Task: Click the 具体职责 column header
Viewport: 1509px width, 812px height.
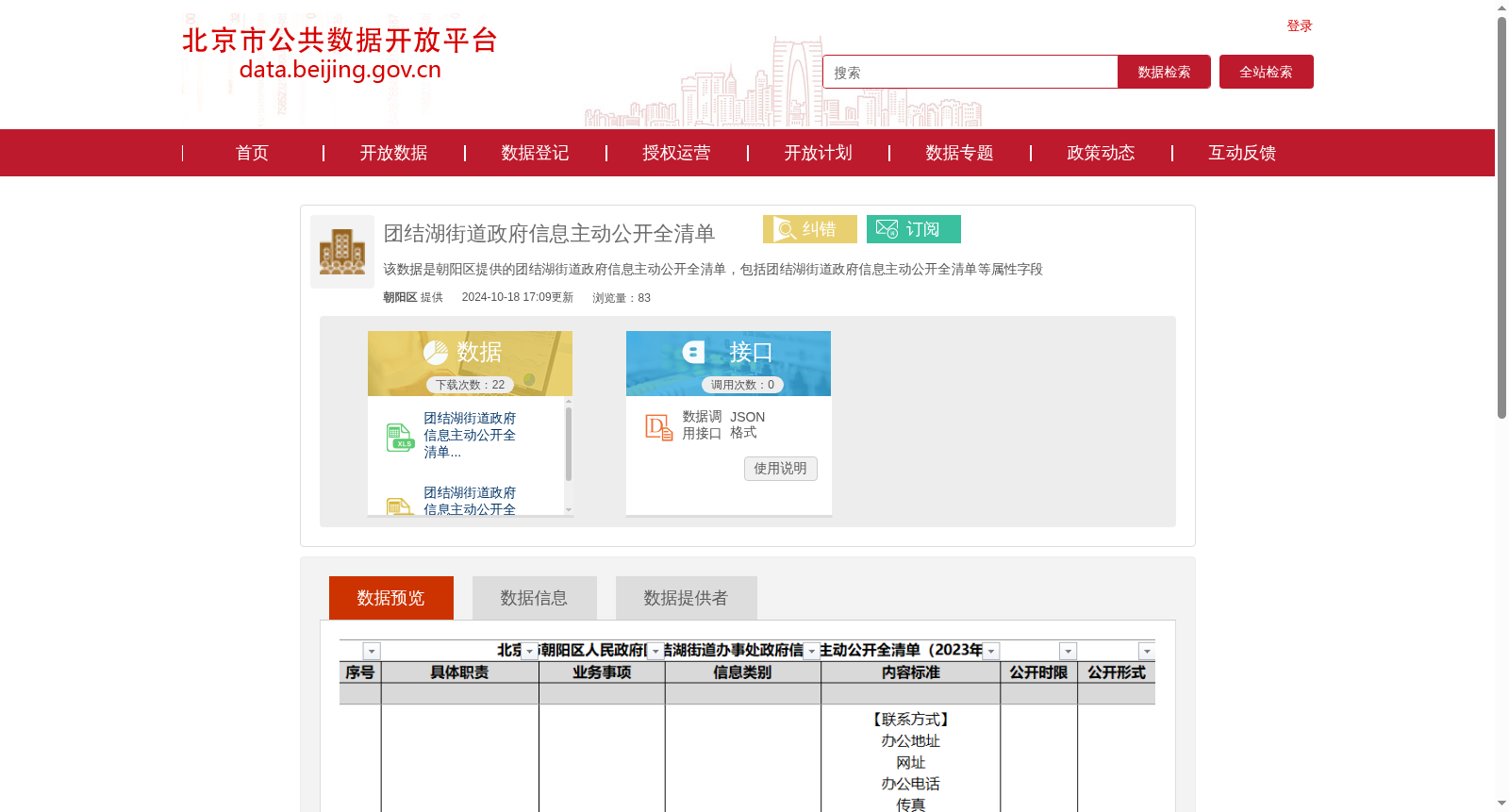Action: [459, 672]
